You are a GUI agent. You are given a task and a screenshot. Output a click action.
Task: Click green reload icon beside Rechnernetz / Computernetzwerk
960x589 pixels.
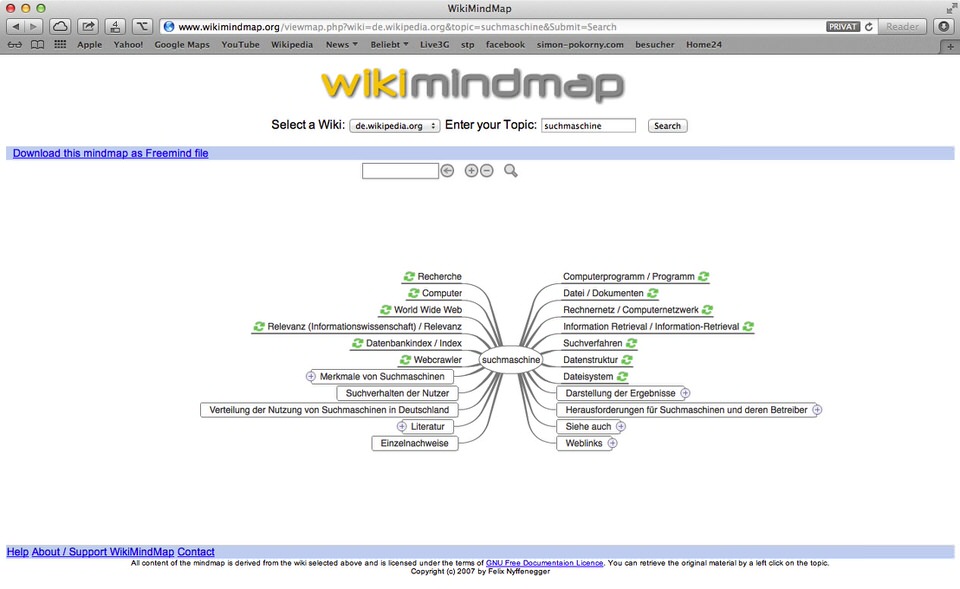(708, 310)
